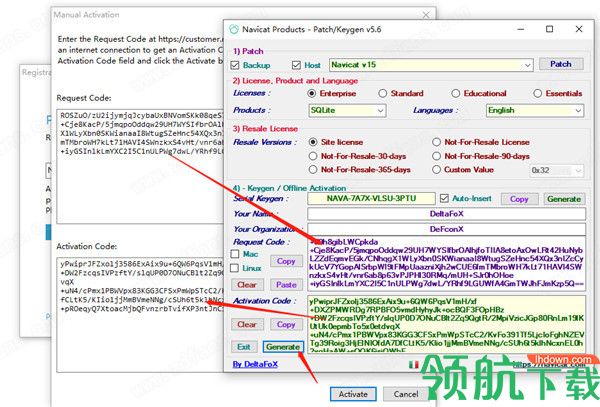
Task: Close the Navicat Patch/Keygen window
Action: click(x=579, y=29)
